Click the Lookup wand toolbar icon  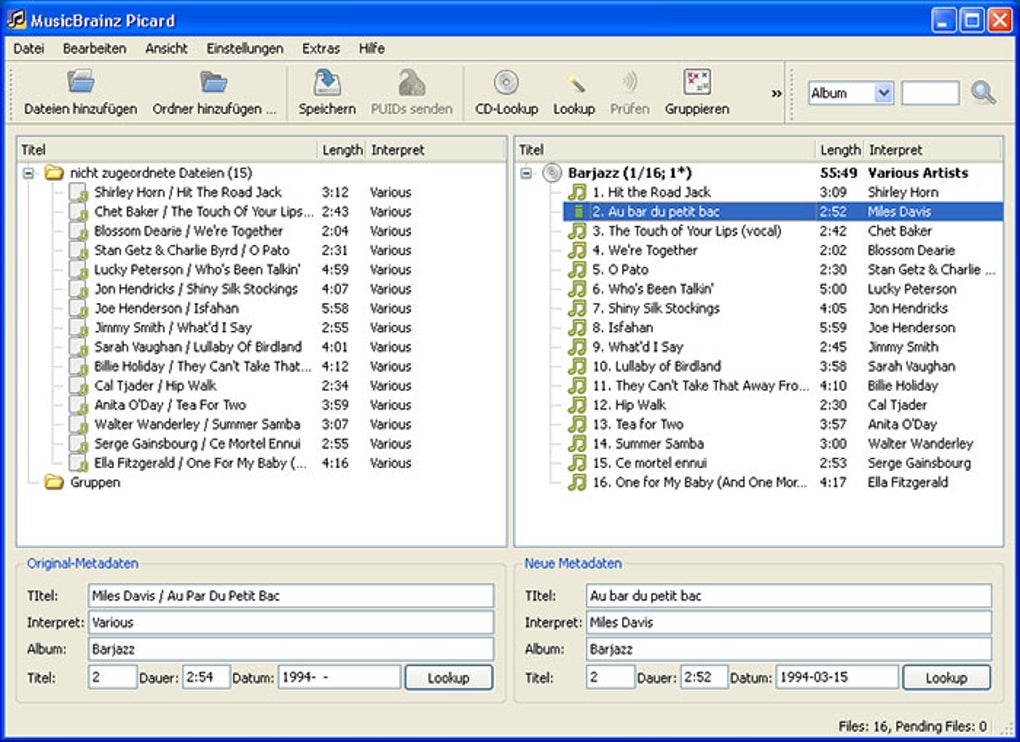click(x=574, y=82)
